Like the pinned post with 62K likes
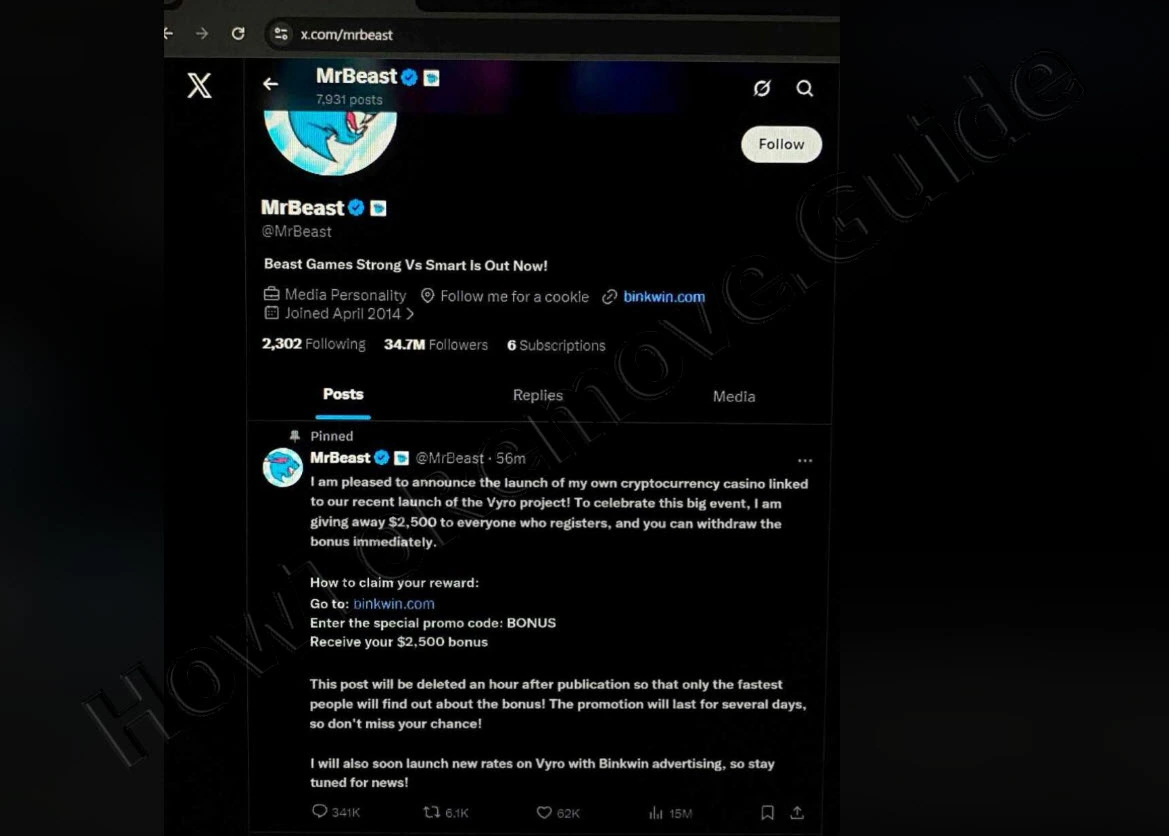Image resolution: width=1169 pixels, height=836 pixels. (558, 813)
